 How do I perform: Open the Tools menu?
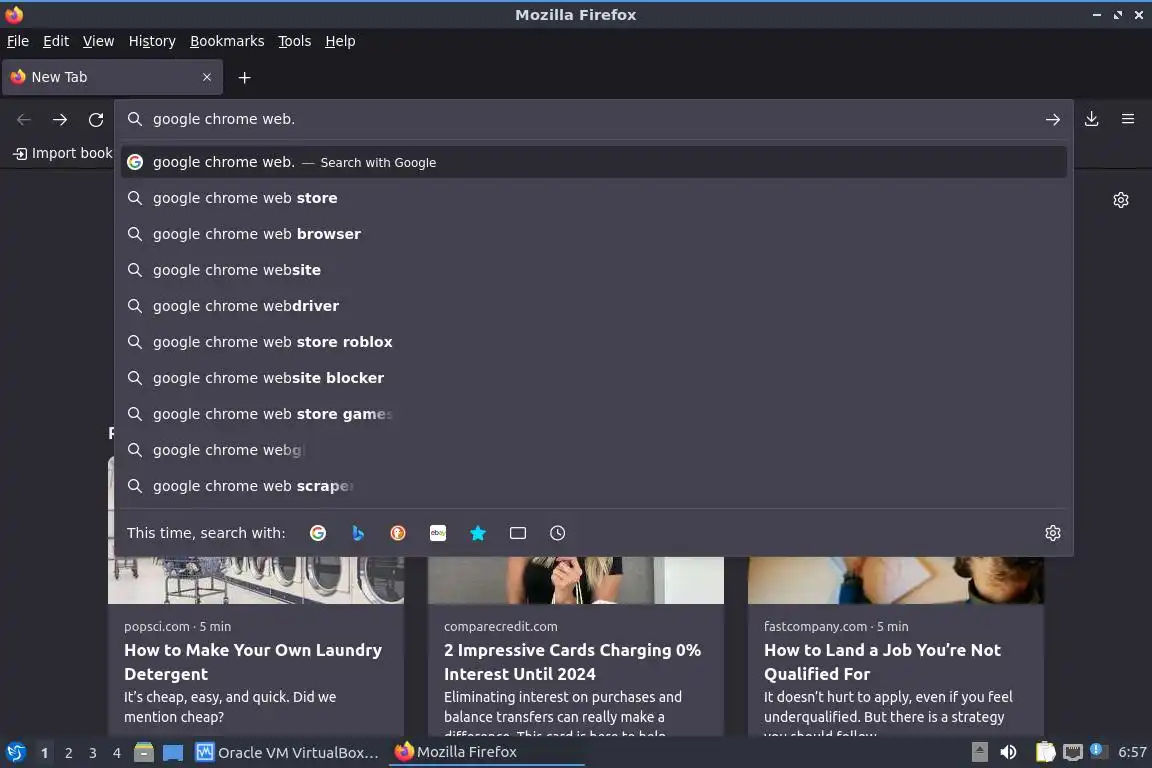click(295, 41)
